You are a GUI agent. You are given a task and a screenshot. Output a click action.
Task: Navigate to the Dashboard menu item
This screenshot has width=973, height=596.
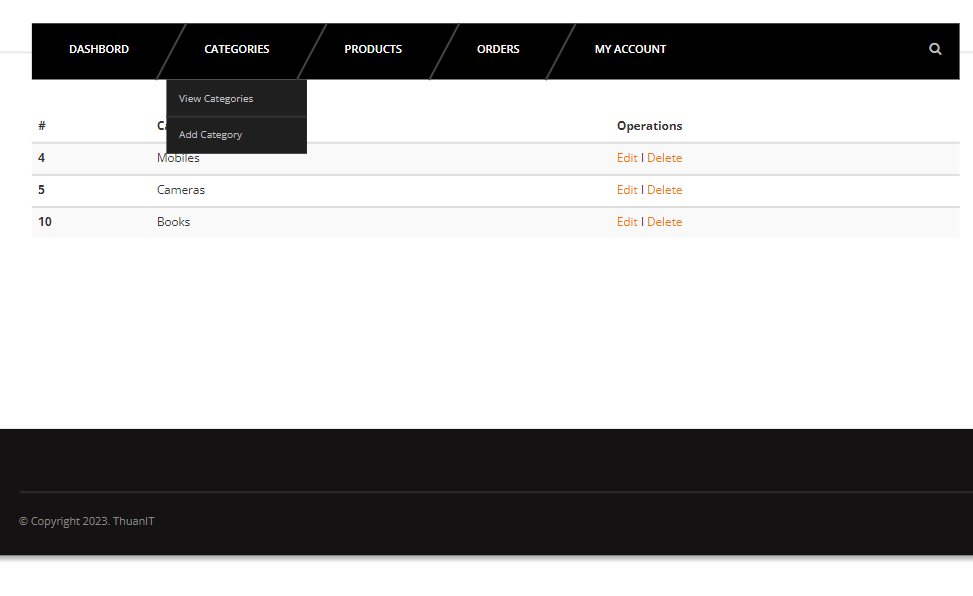98,49
